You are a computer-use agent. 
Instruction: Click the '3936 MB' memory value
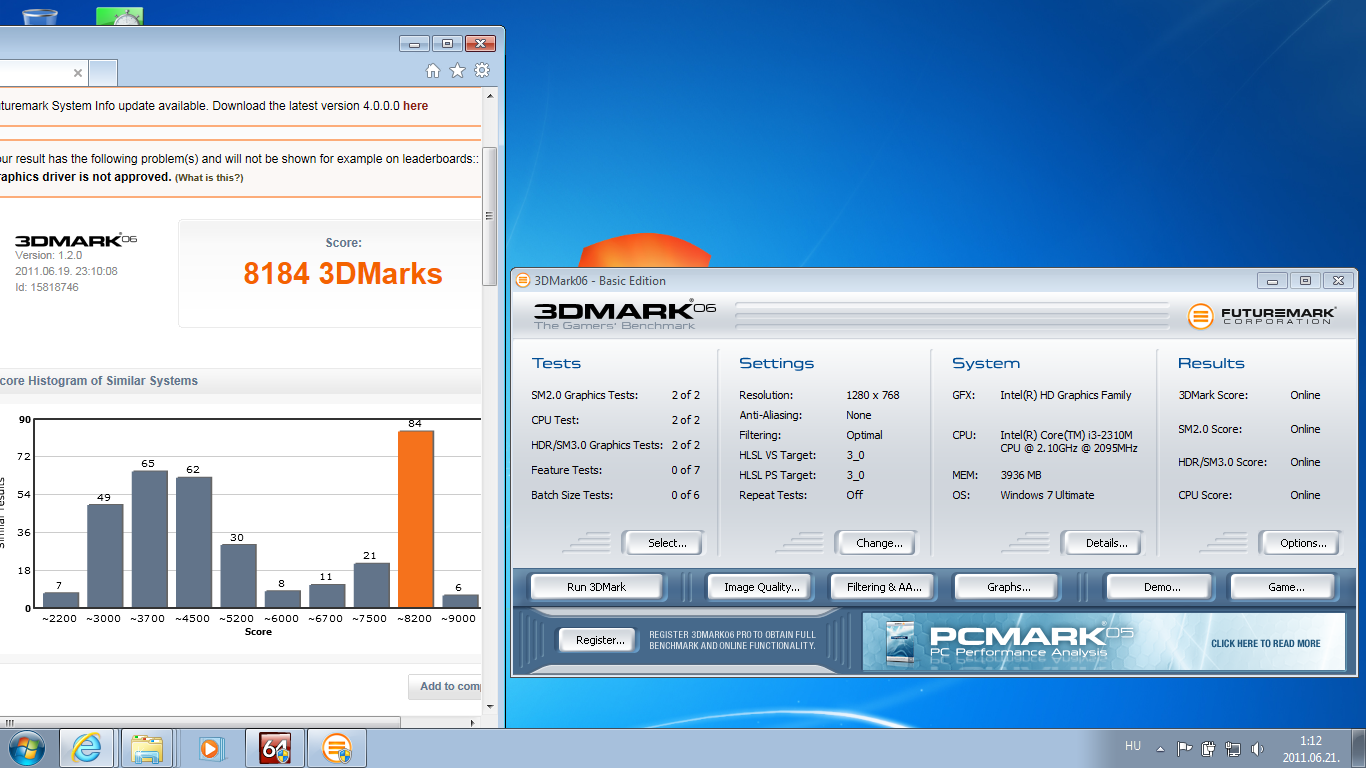pyautogui.click(x=1021, y=475)
